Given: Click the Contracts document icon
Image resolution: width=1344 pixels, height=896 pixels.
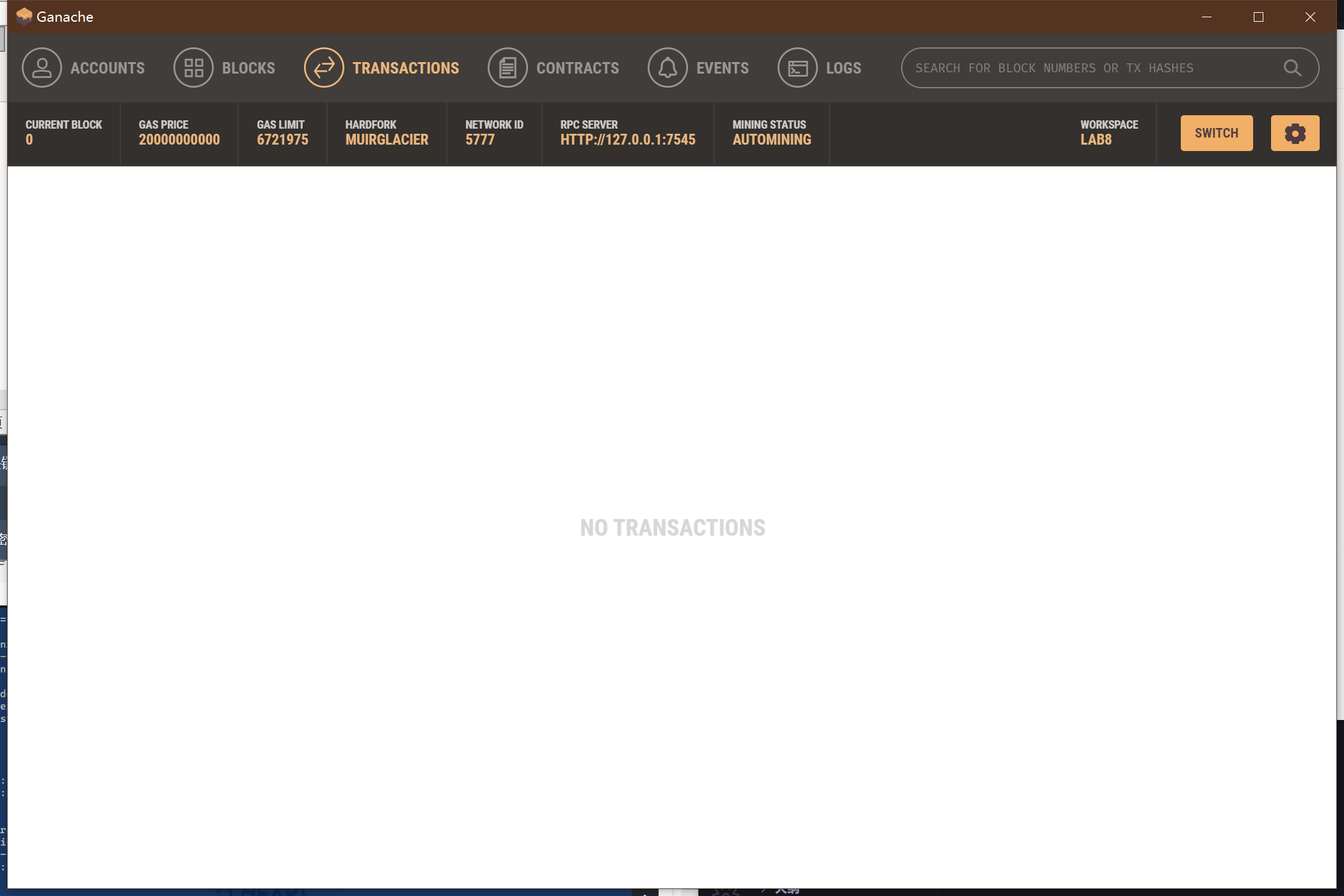Looking at the screenshot, I should (x=508, y=68).
